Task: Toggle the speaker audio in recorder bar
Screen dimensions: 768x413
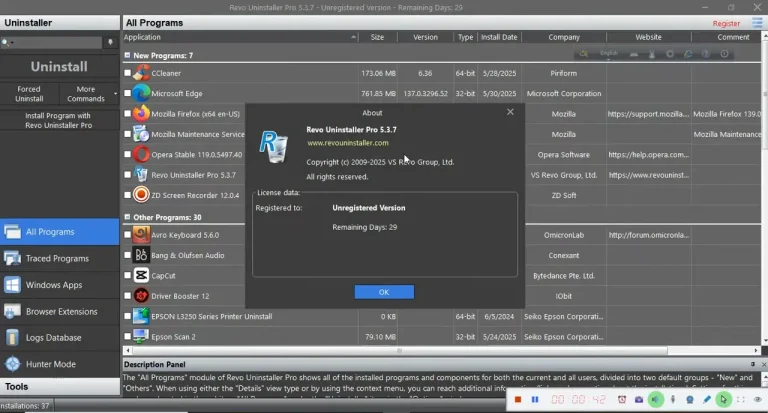Action: point(656,400)
